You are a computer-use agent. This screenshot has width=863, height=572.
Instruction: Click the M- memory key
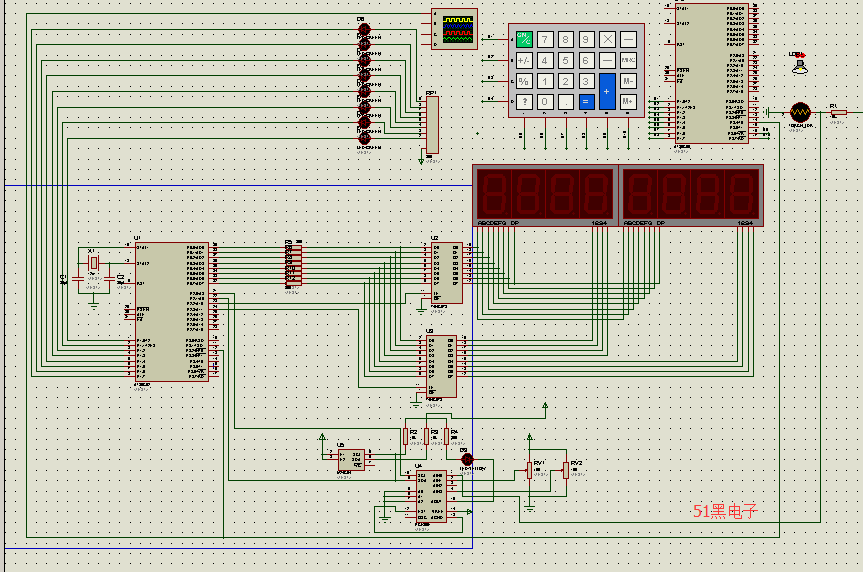pyautogui.click(x=628, y=81)
